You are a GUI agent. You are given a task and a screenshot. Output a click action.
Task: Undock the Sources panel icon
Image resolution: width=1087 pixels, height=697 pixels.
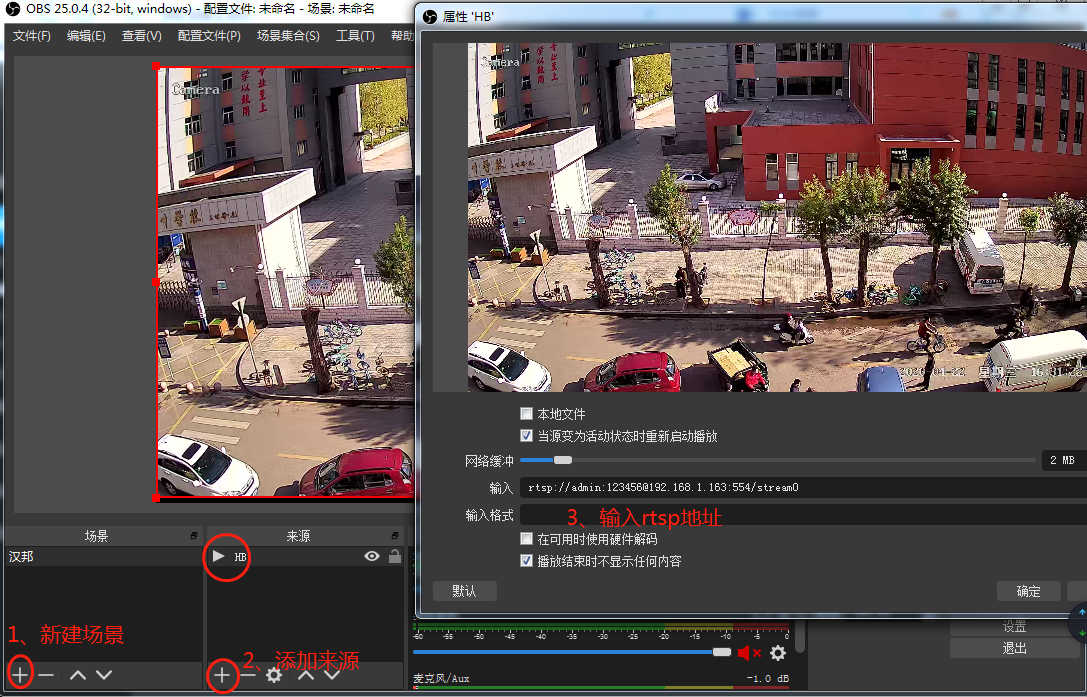coord(394,535)
